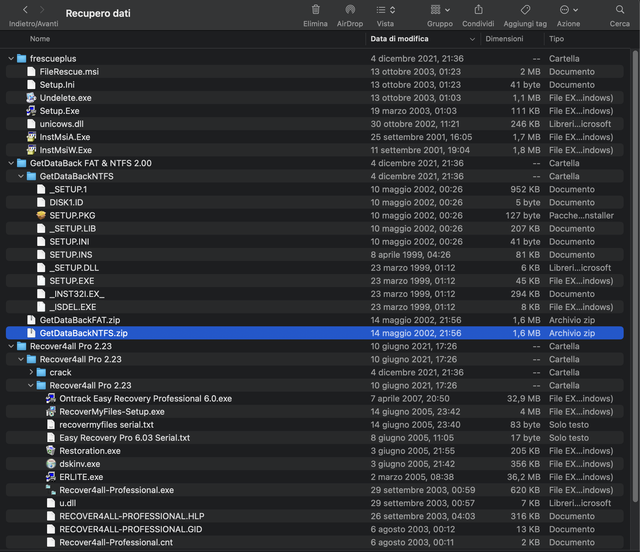Click the Elimina trash icon
640x552 pixels.
click(x=316, y=10)
